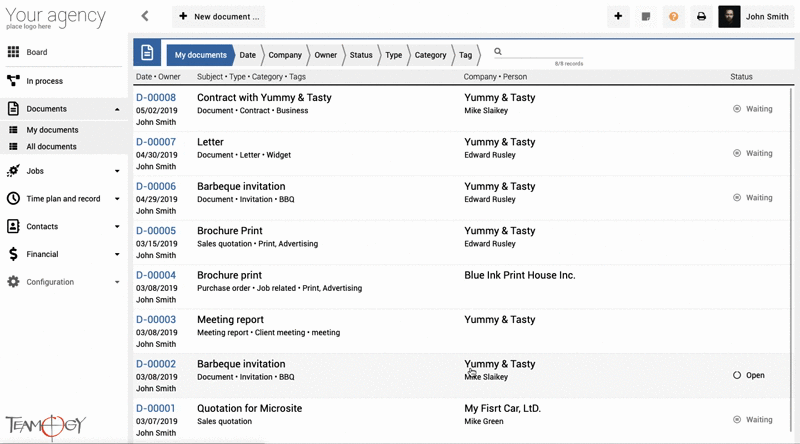800x444 pixels.
Task: Click the printer icon in top bar
Action: click(x=702, y=16)
